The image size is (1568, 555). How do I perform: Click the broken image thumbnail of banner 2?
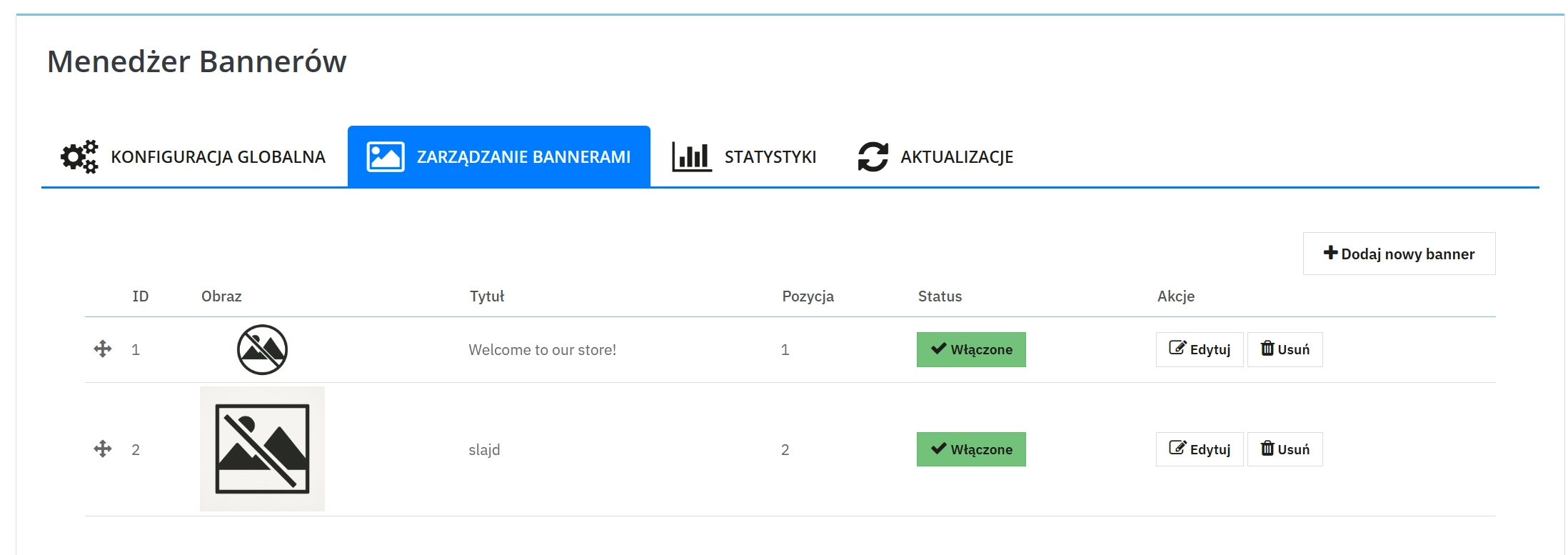(x=261, y=449)
